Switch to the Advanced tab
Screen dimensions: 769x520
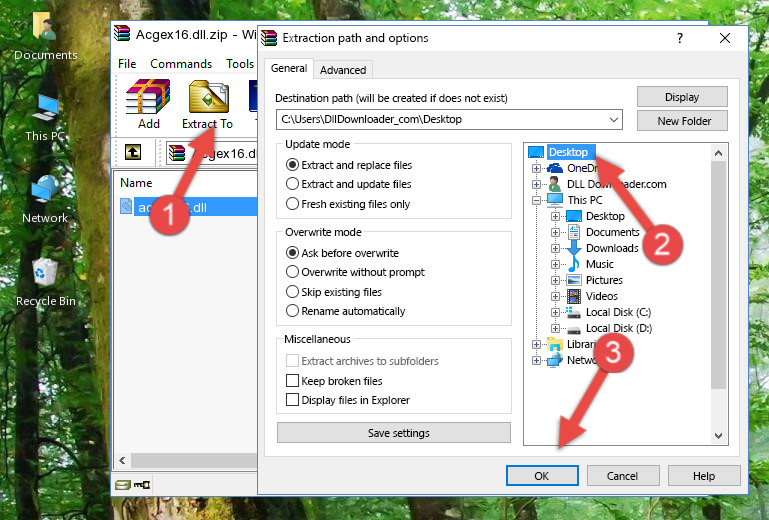click(x=343, y=70)
